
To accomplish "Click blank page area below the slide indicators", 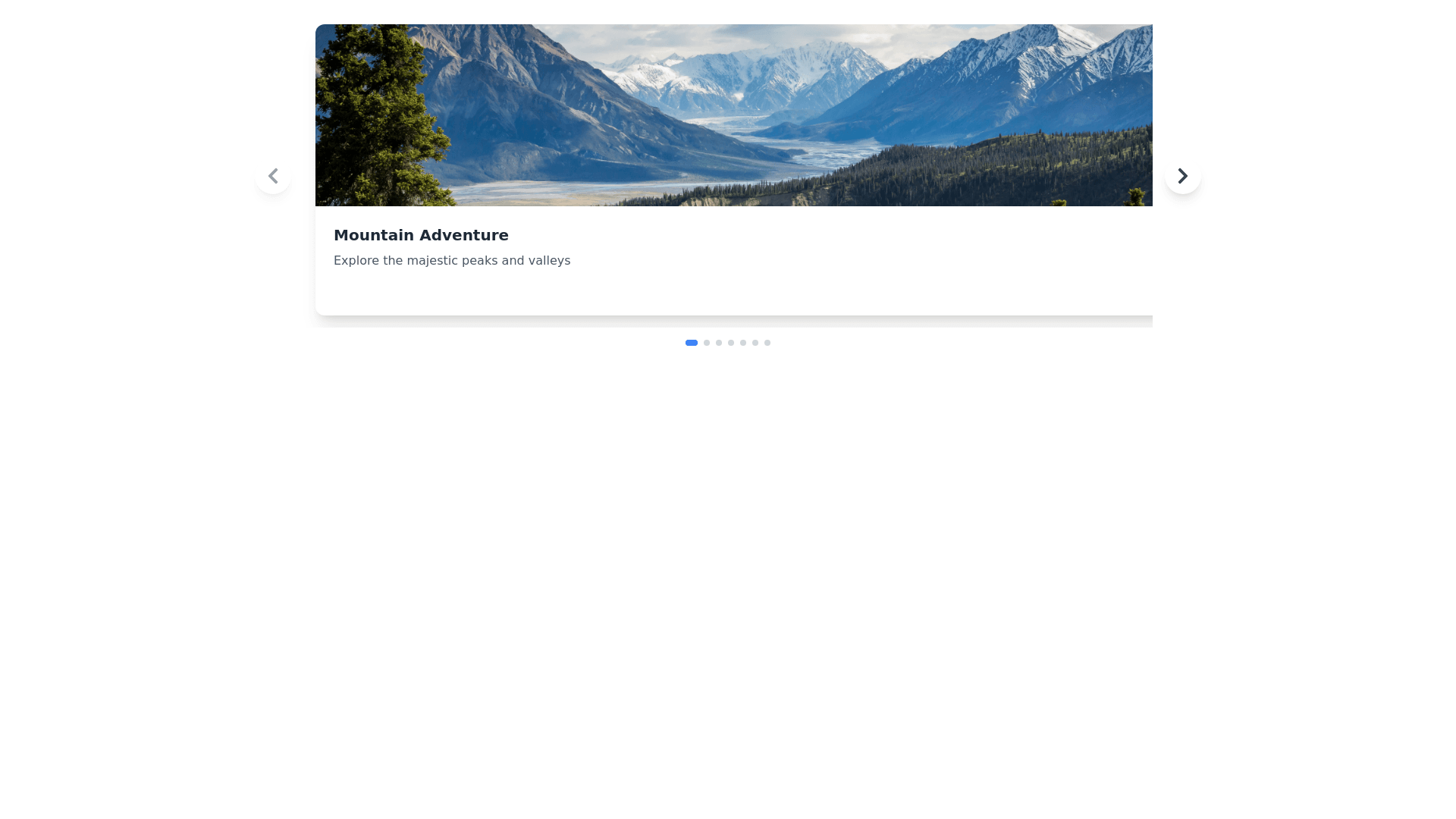I will (x=728, y=569).
